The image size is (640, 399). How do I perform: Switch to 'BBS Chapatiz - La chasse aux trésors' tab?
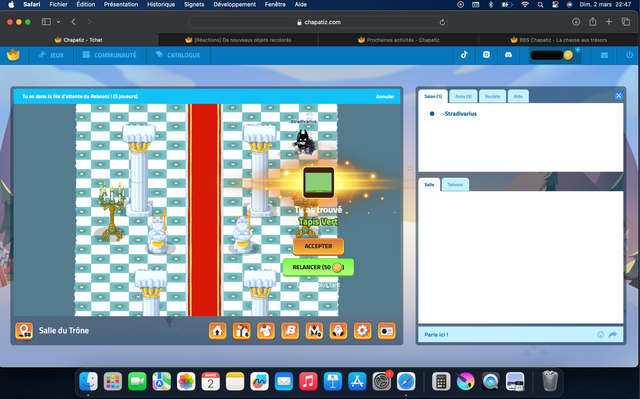coord(558,40)
